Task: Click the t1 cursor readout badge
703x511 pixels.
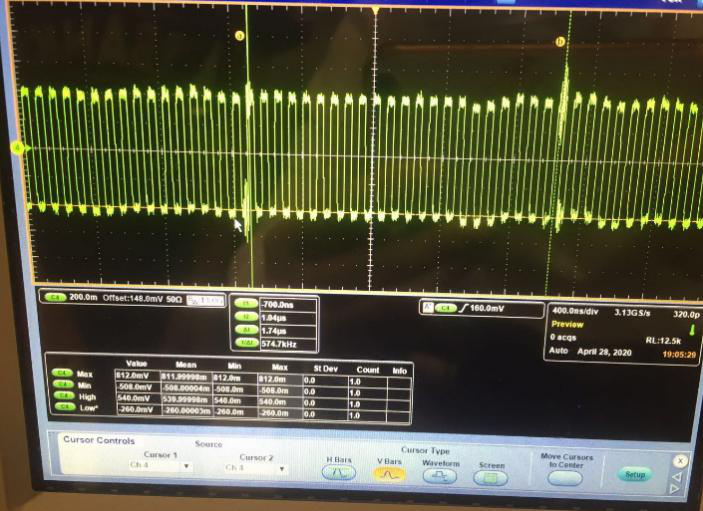Action: [x=246, y=303]
